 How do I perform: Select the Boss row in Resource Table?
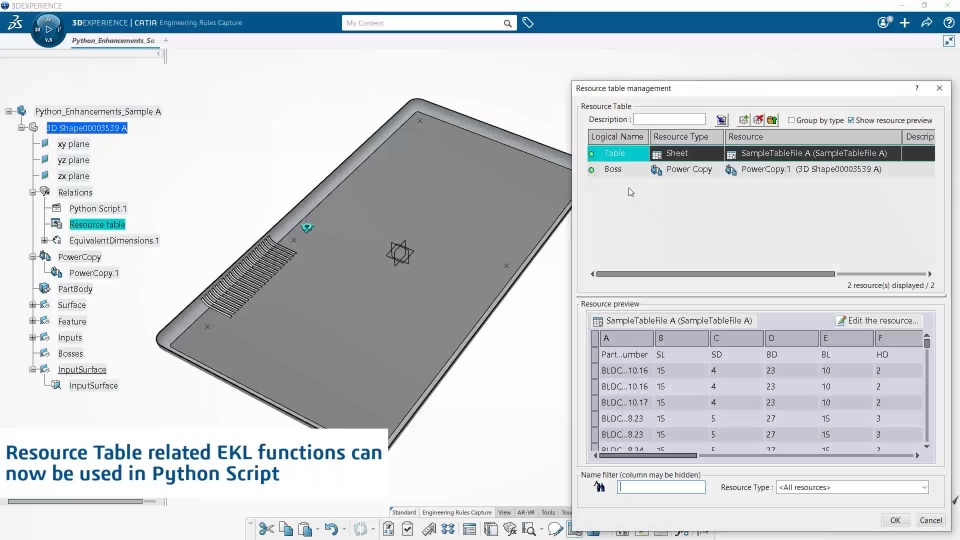pos(761,169)
